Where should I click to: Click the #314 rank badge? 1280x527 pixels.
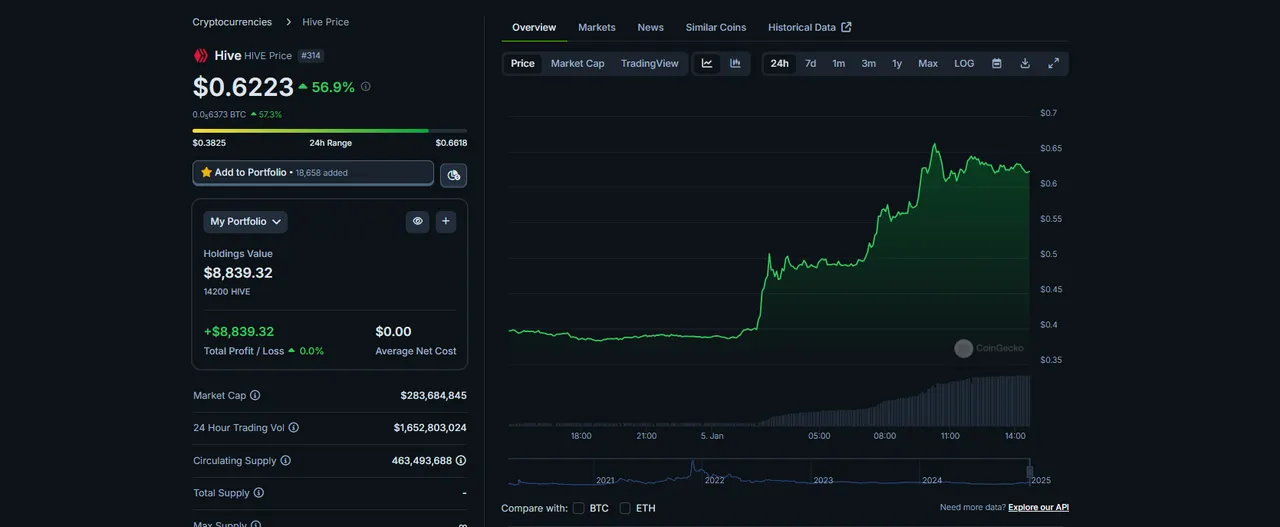(x=310, y=56)
